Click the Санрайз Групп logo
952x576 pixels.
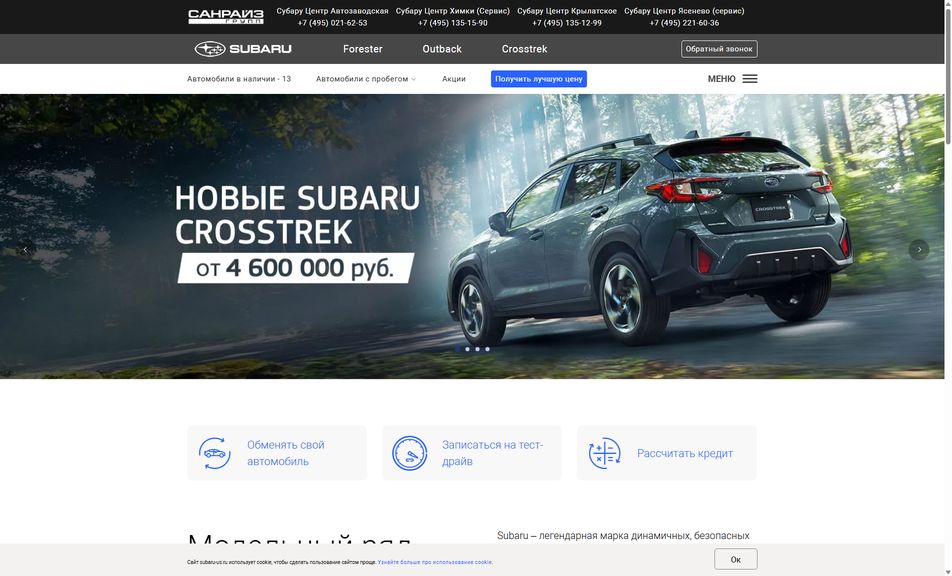[x=226, y=16]
